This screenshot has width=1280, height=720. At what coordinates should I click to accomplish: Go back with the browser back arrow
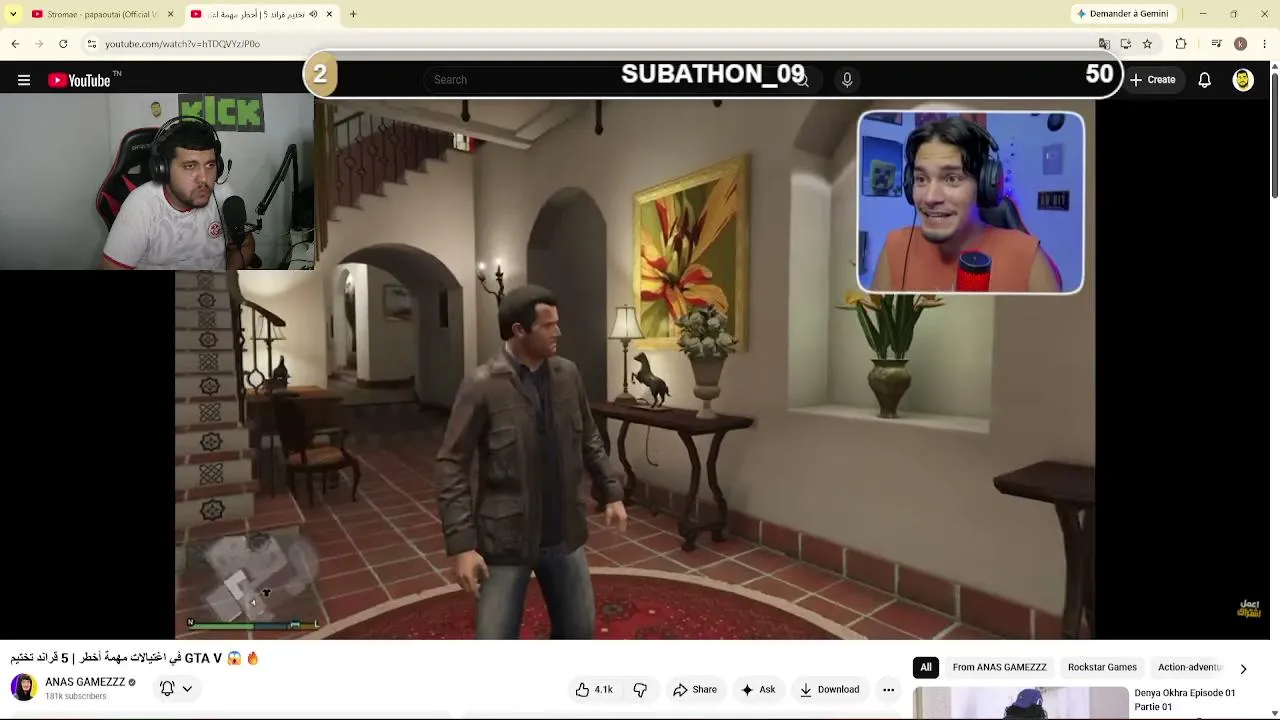coord(15,44)
